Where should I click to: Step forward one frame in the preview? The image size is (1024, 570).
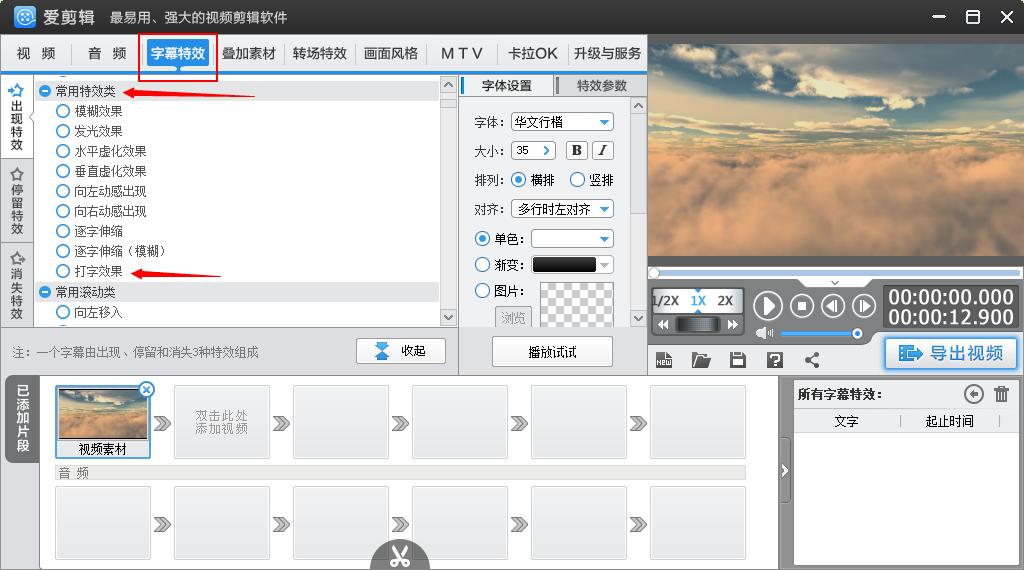pos(863,306)
